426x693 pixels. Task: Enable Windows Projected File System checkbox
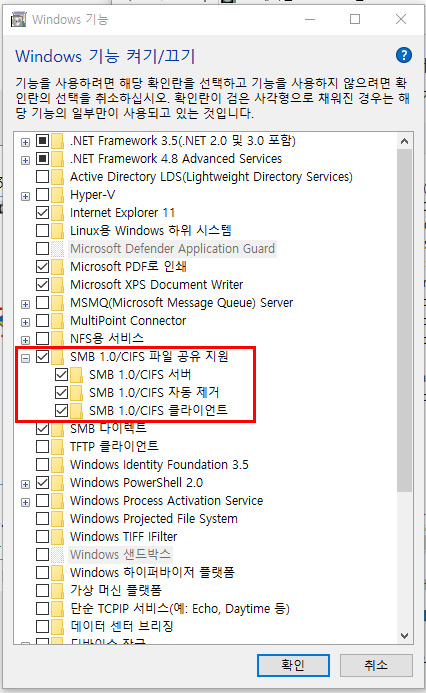42,518
